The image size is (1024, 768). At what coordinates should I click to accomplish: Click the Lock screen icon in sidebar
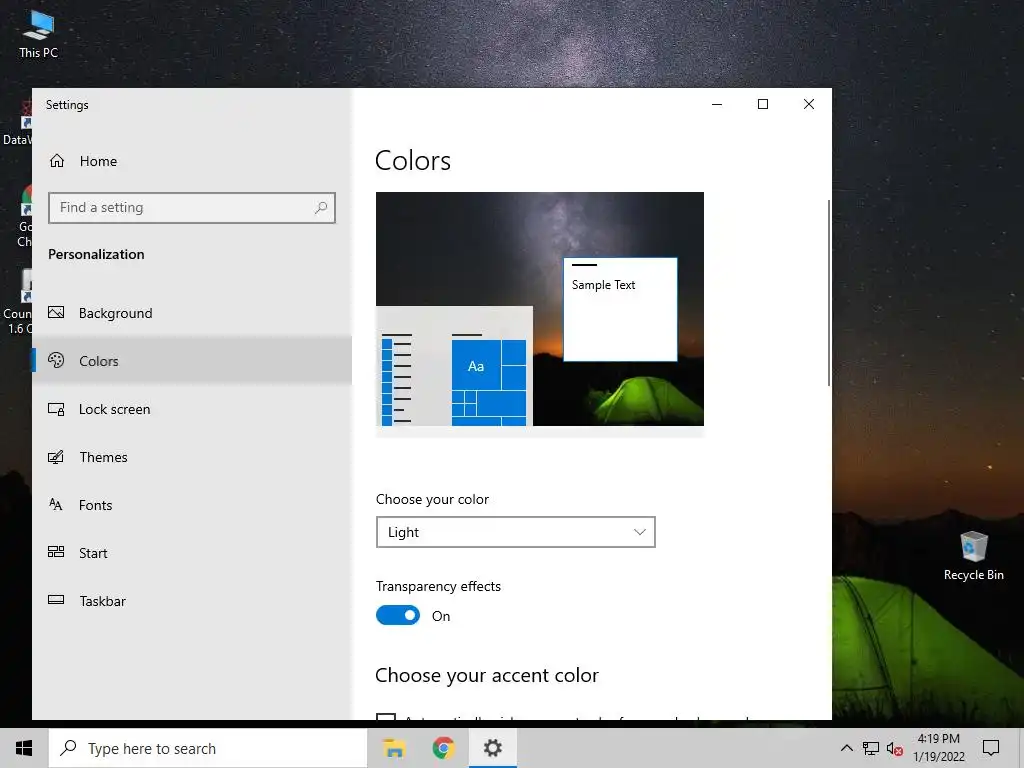coord(56,409)
